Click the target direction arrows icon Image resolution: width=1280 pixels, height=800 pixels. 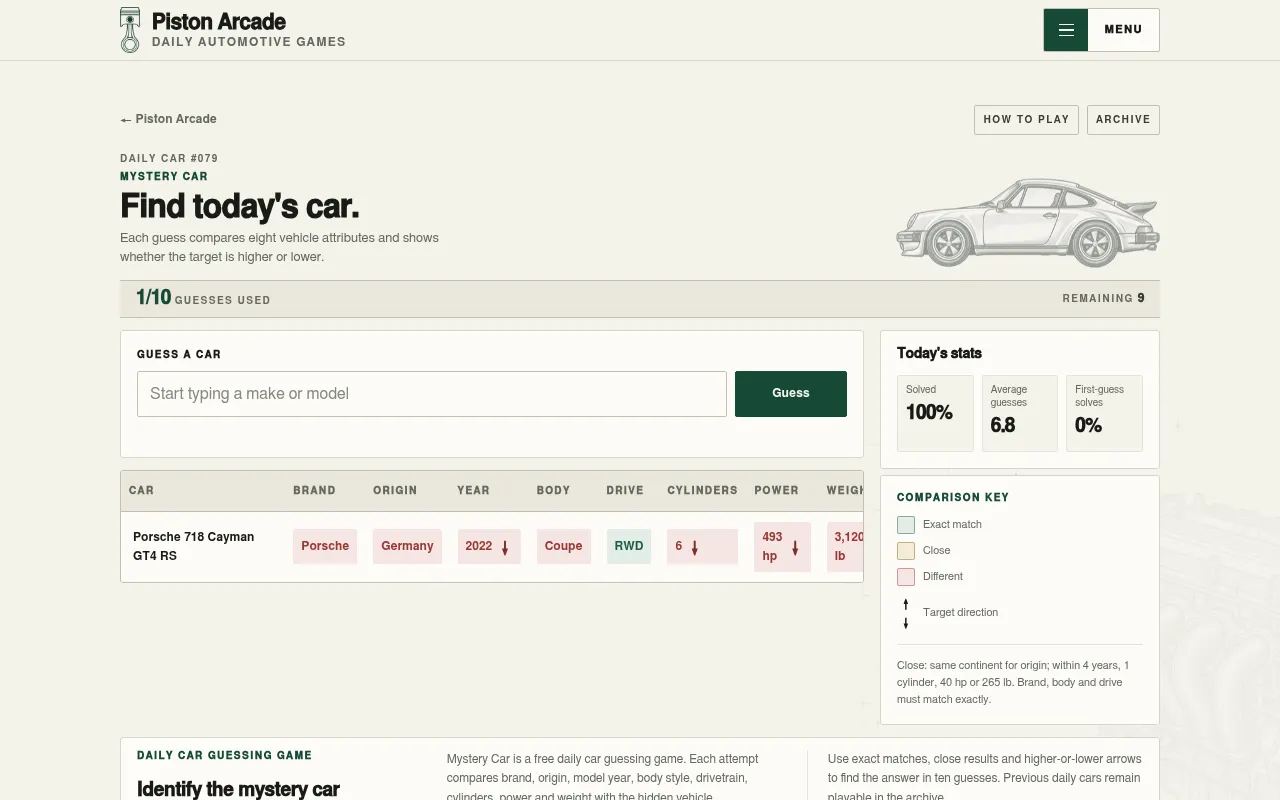[906, 613]
